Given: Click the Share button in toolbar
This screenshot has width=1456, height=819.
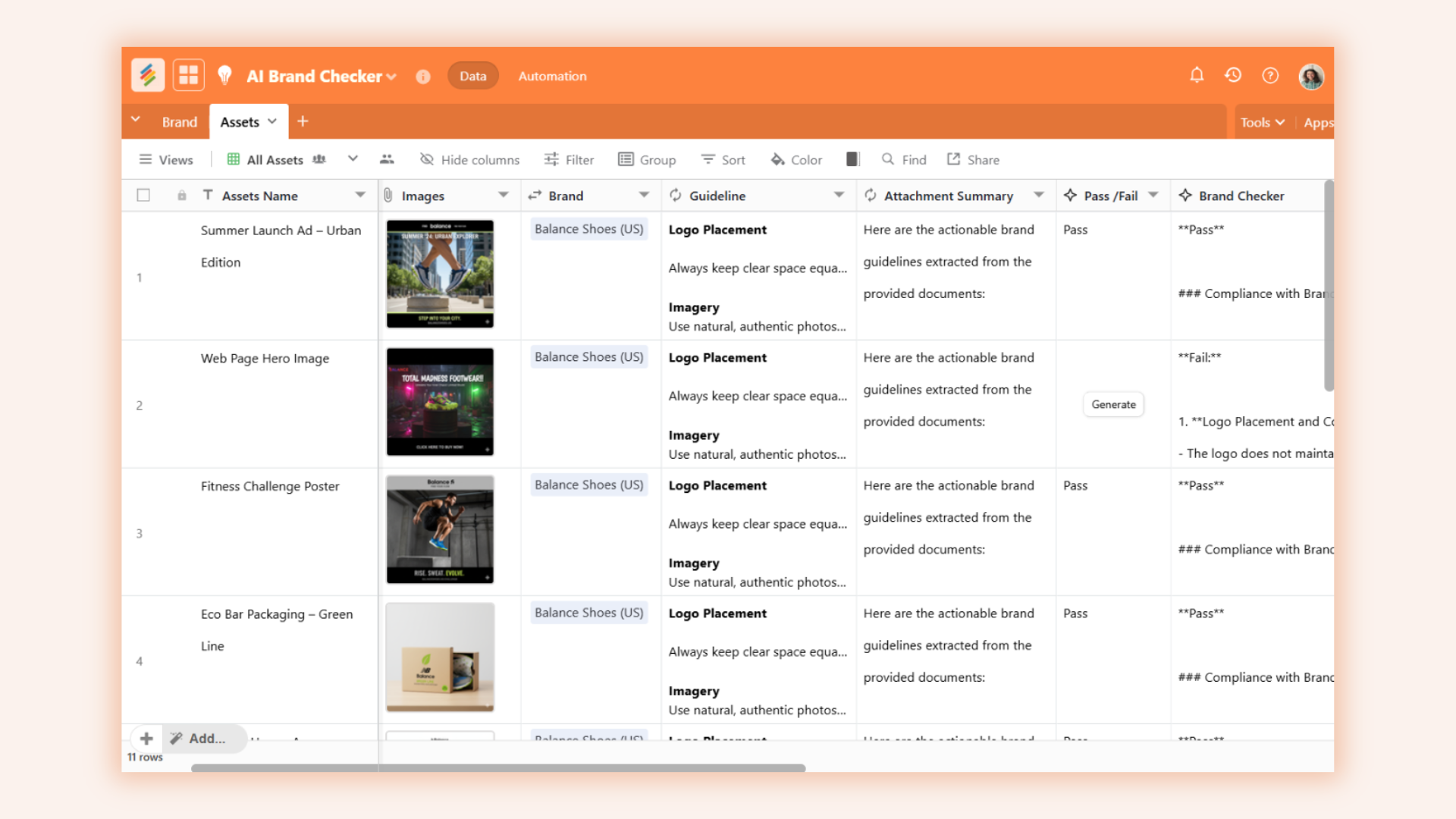Looking at the screenshot, I should (x=973, y=160).
